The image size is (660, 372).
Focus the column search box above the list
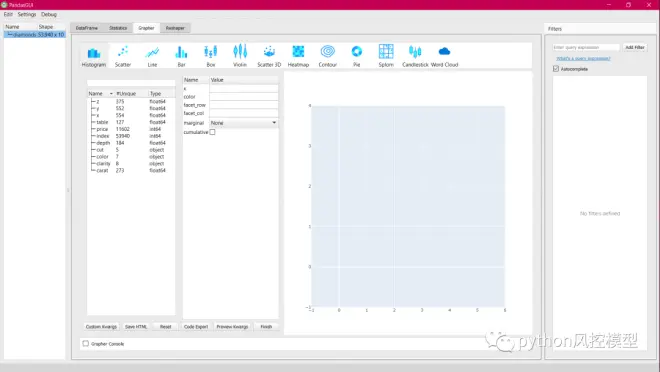pos(131,83)
